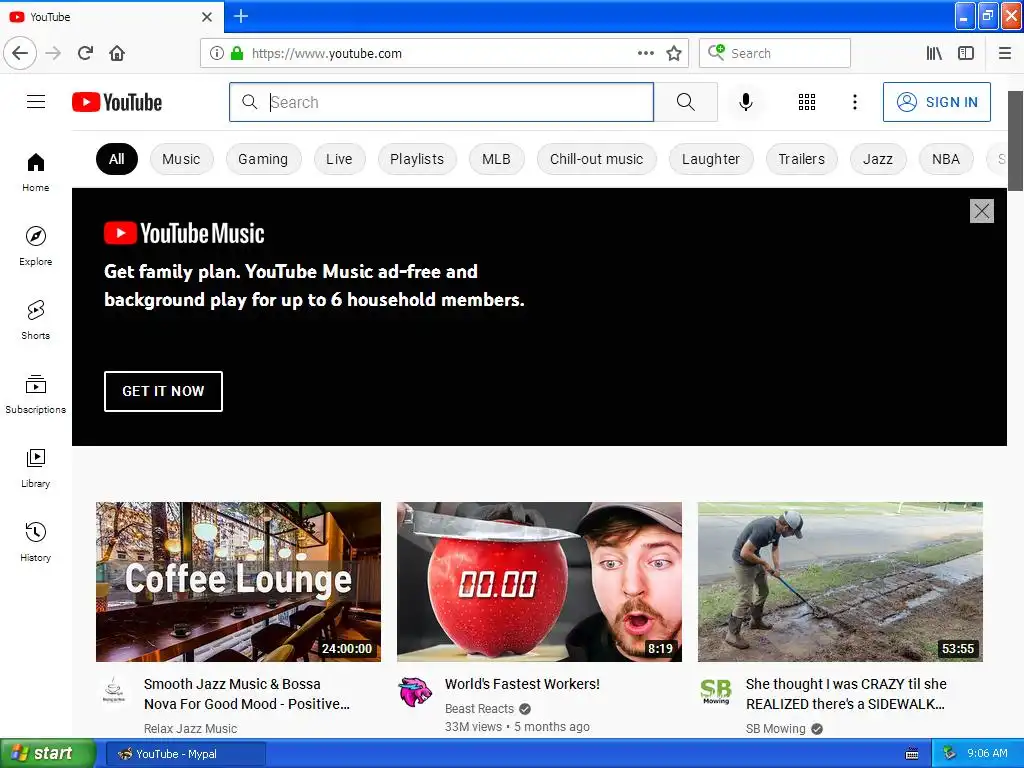Open the World's Fastest Workers thumbnail
Screen dimensions: 1024x768
(x=539, y=582)
